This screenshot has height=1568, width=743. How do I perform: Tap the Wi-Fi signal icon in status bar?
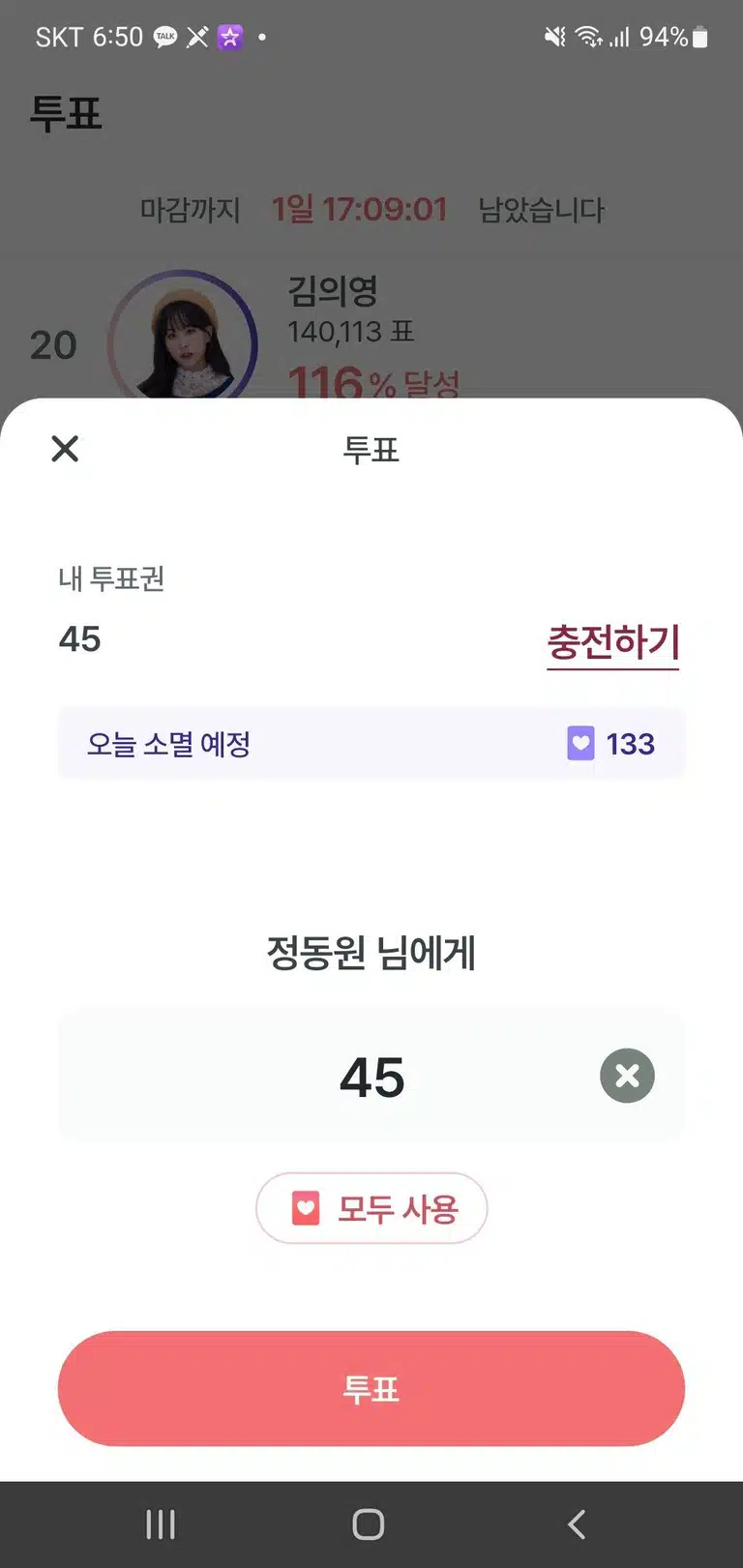pyautogui.click(x=587, y=38)
